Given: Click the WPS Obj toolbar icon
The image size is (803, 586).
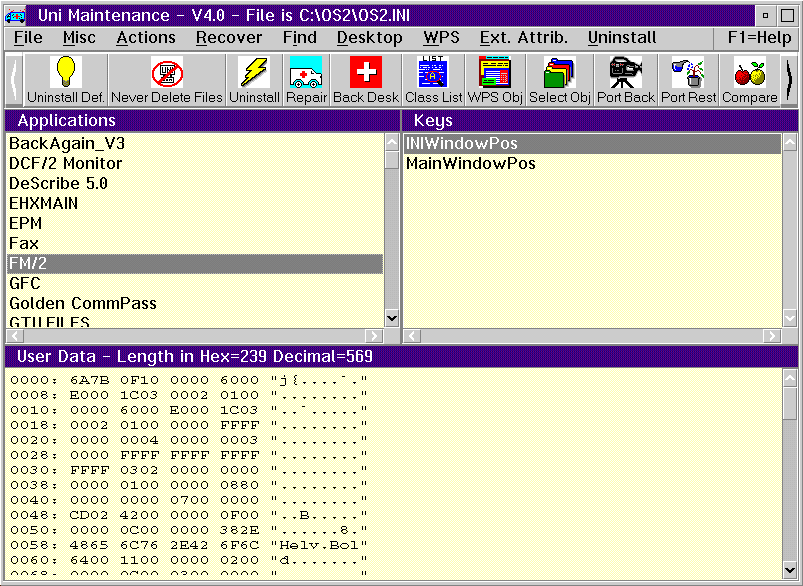Looking at the screenshot, I should (495, 79).
